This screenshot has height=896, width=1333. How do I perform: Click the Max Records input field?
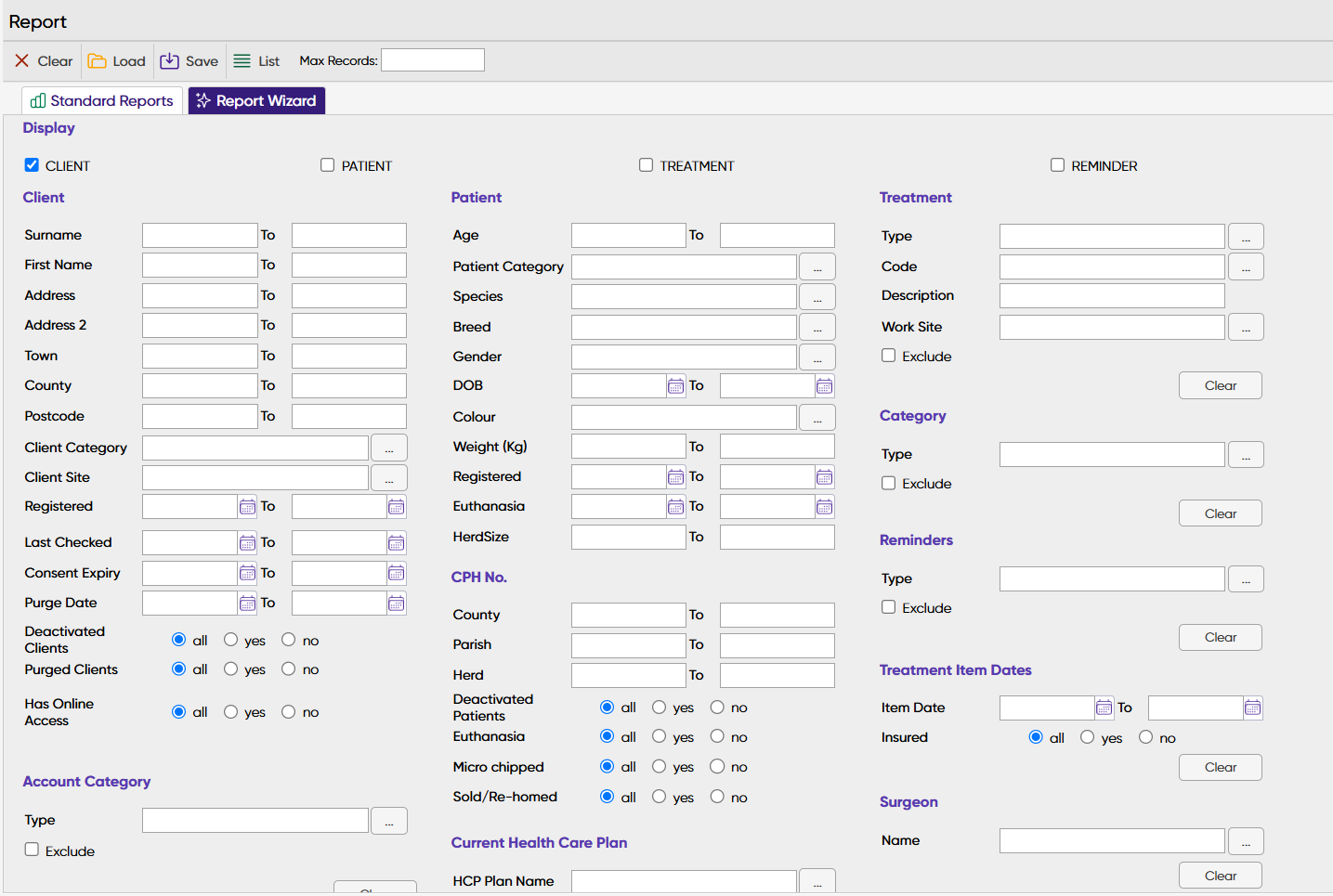[x=433, y=60]
